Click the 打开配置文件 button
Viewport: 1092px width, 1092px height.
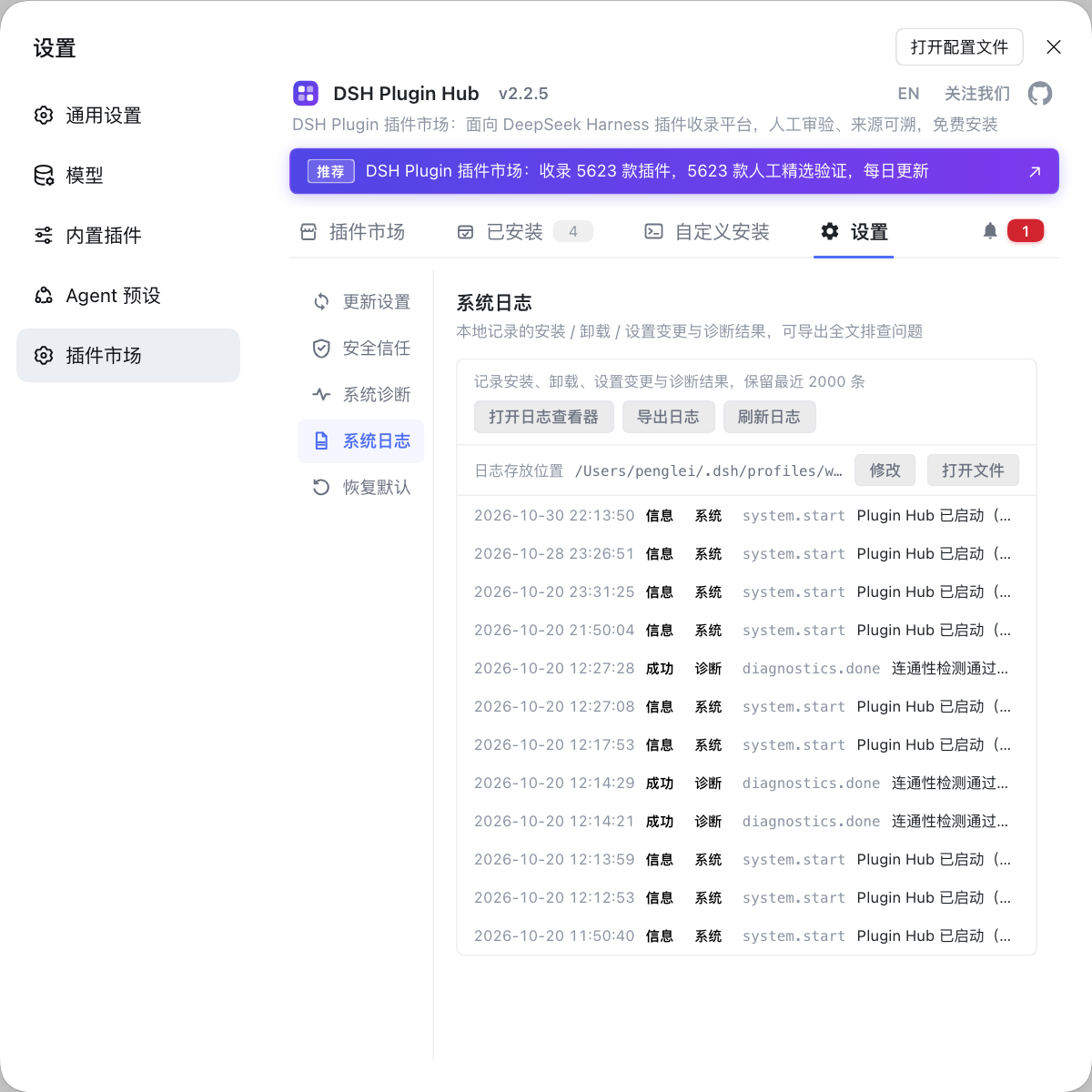pos(959,47)
